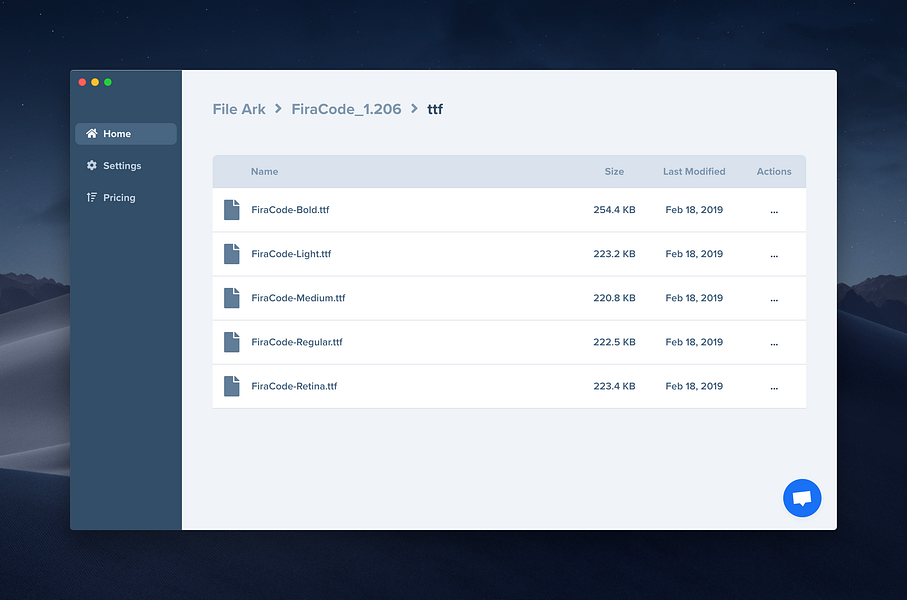Sort files by the Name column
907x600 pixels.
pos(264,171)
